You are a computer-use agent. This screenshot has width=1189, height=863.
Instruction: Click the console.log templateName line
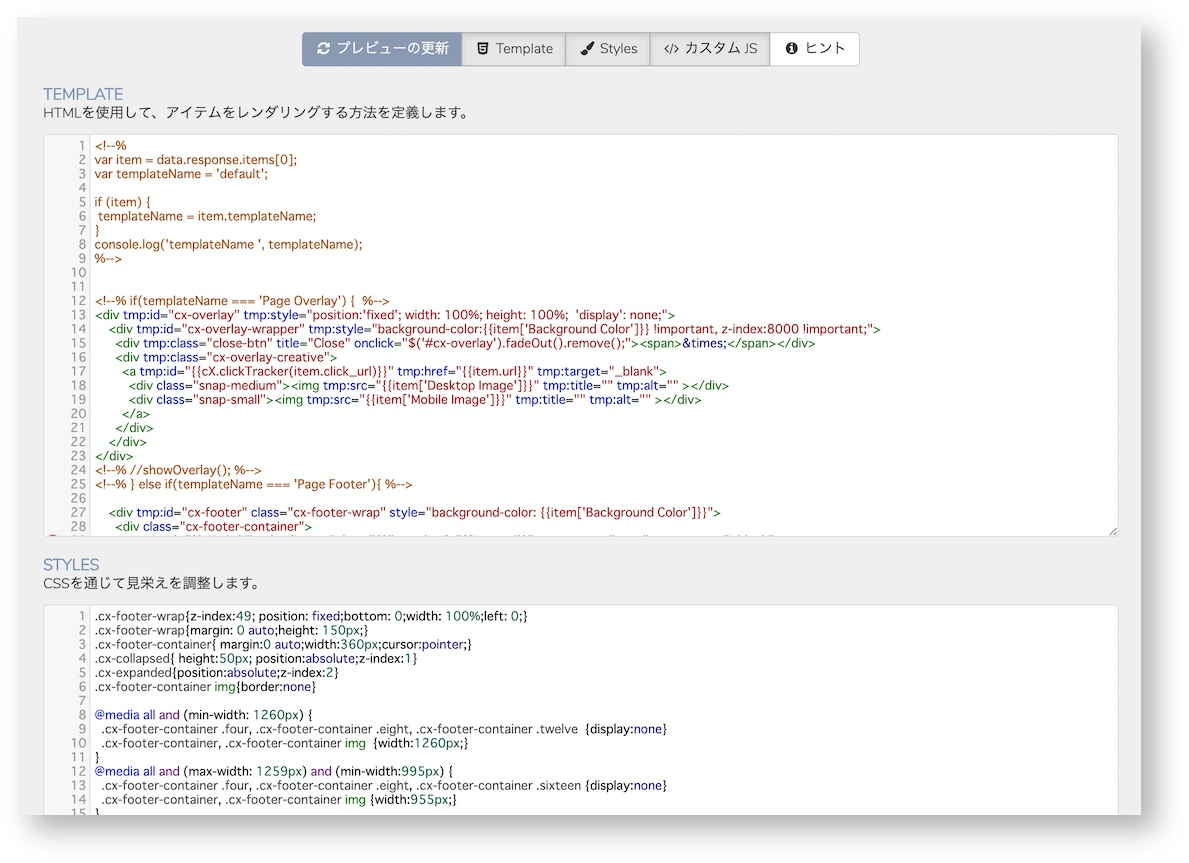pyautogui.click(x=228, y=244)
